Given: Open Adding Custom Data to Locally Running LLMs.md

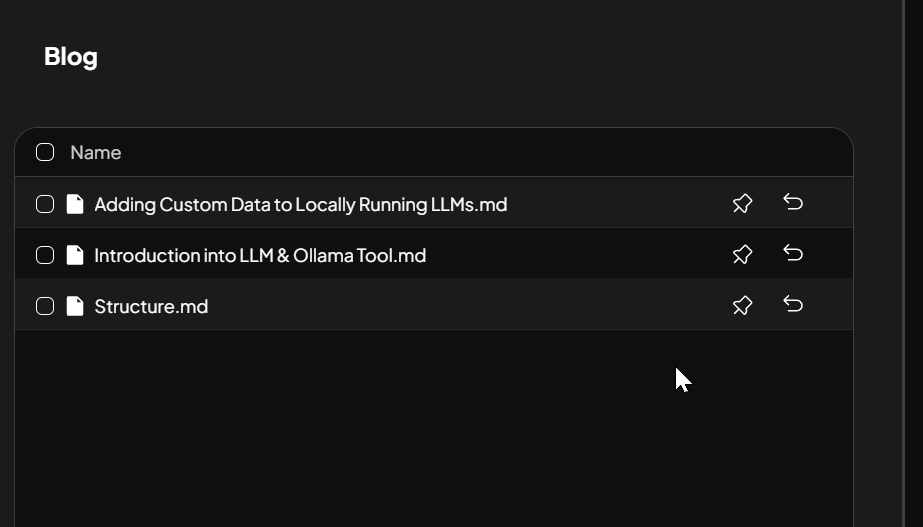Looking at the screenshot, I should pos(300,204).
